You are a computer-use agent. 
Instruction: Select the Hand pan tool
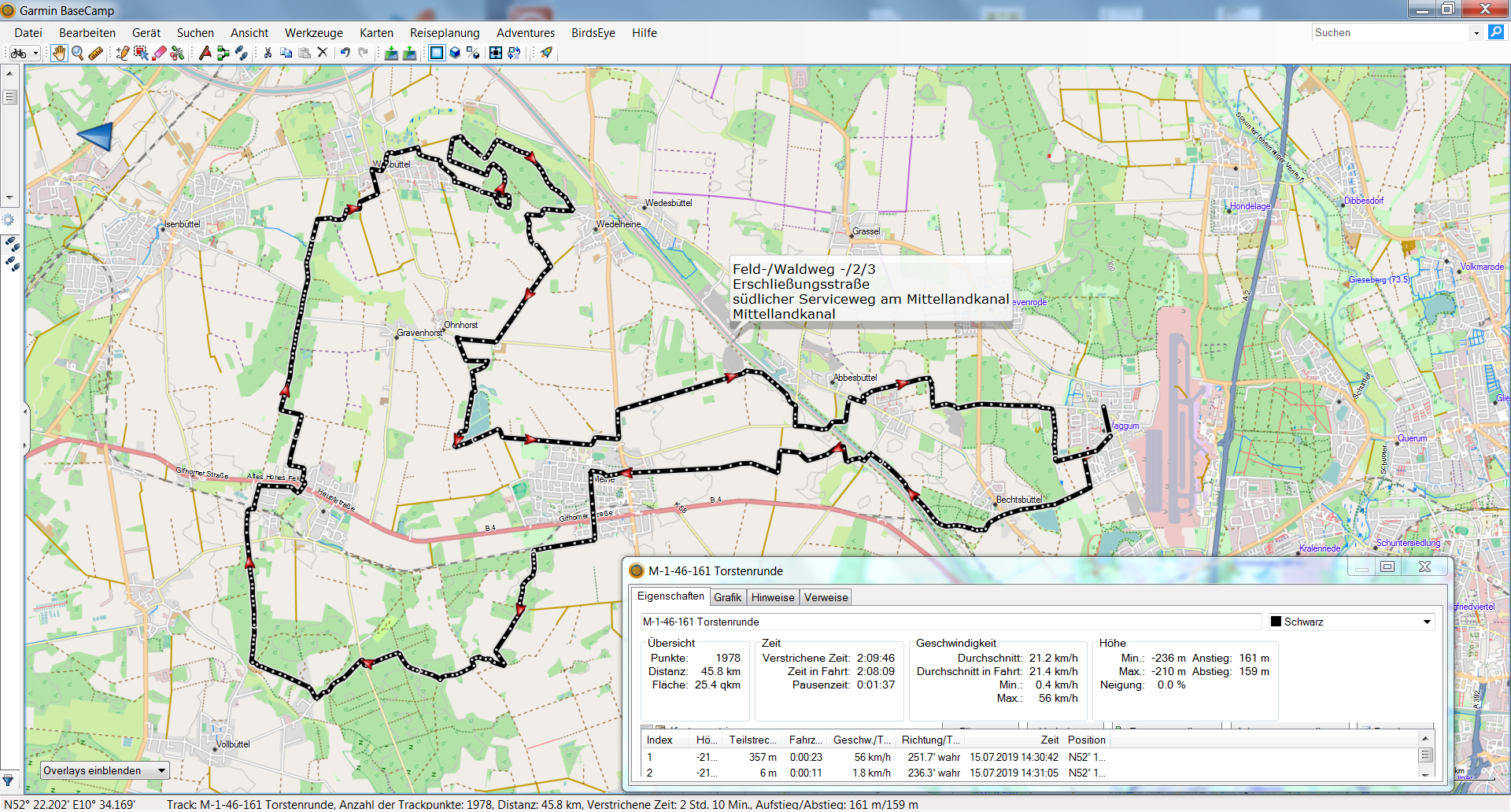(x=59, y=53)
